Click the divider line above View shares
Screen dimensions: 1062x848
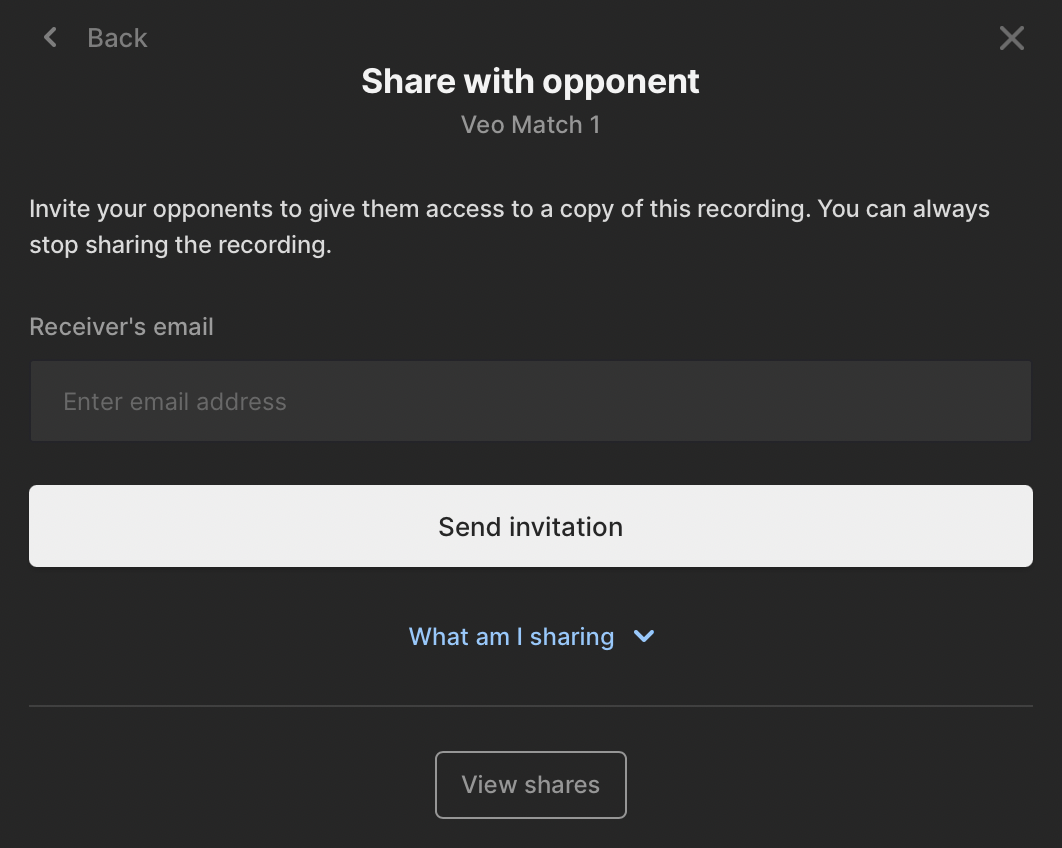coord(531,706)
